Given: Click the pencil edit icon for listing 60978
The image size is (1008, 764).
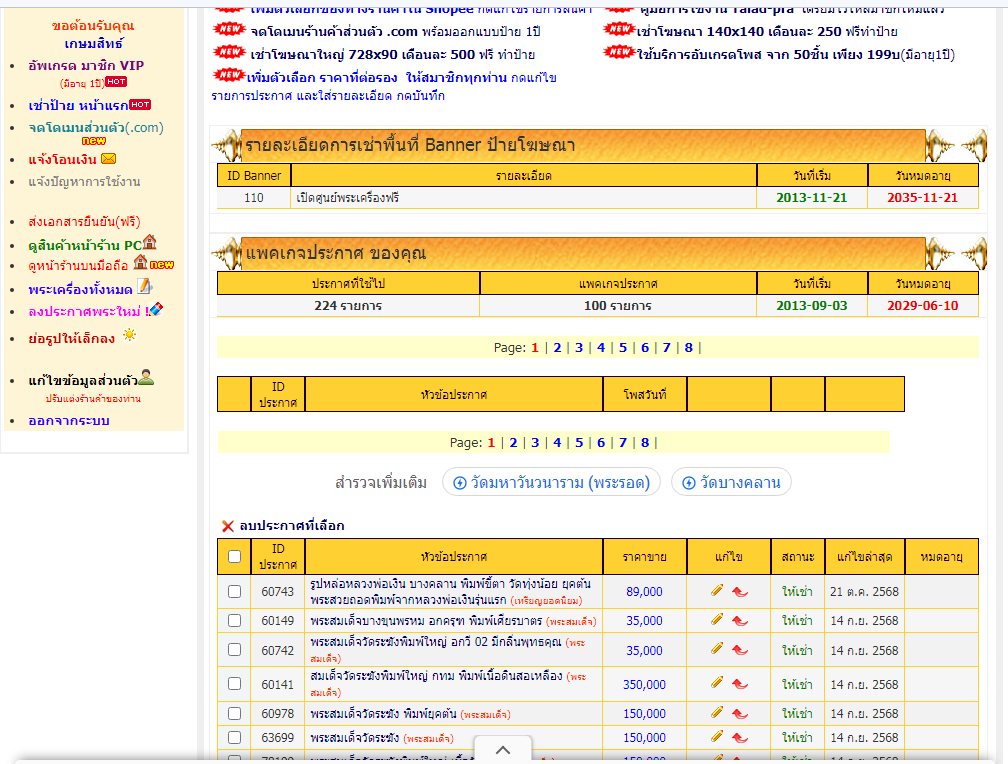Looking at the screenshot, I should 717,713.
